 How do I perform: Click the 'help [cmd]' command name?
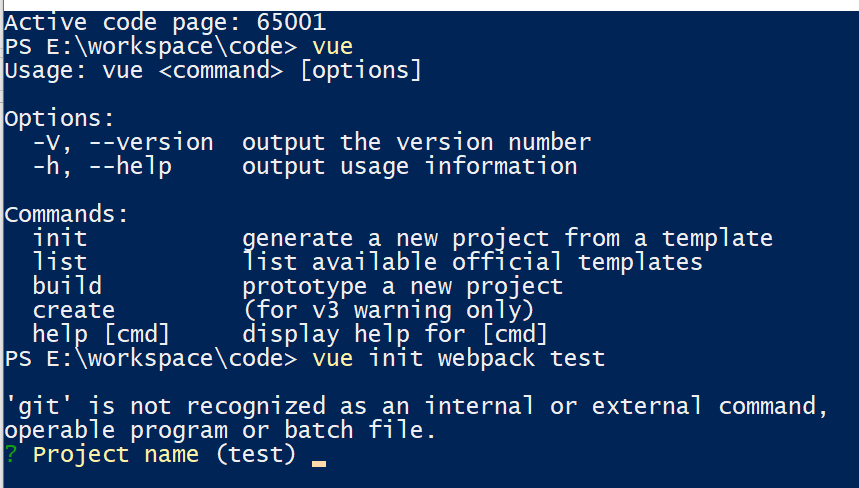click(102, 334)
